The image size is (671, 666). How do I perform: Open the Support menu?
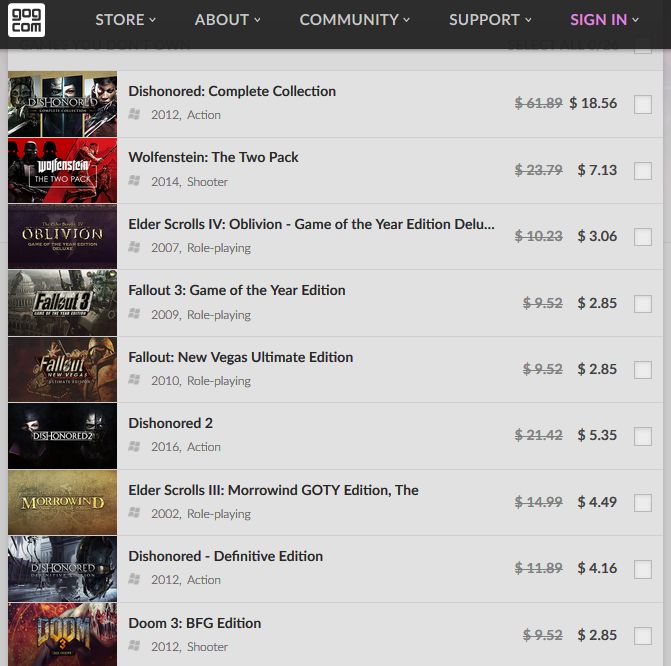490,20
